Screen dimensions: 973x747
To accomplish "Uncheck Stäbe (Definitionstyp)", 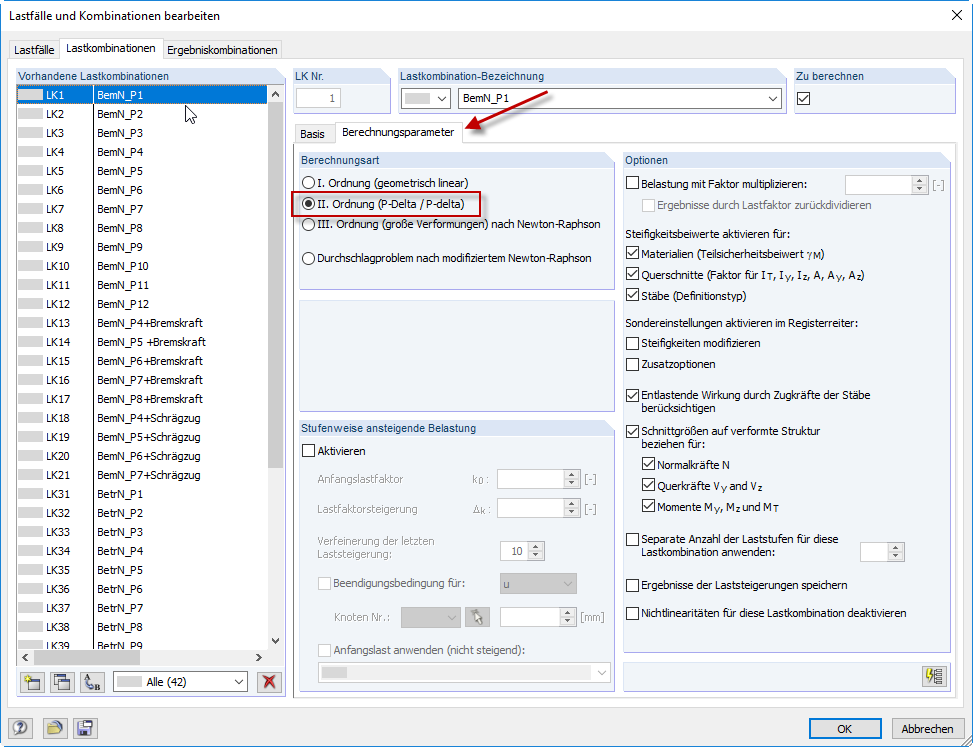I will (632, 295).
